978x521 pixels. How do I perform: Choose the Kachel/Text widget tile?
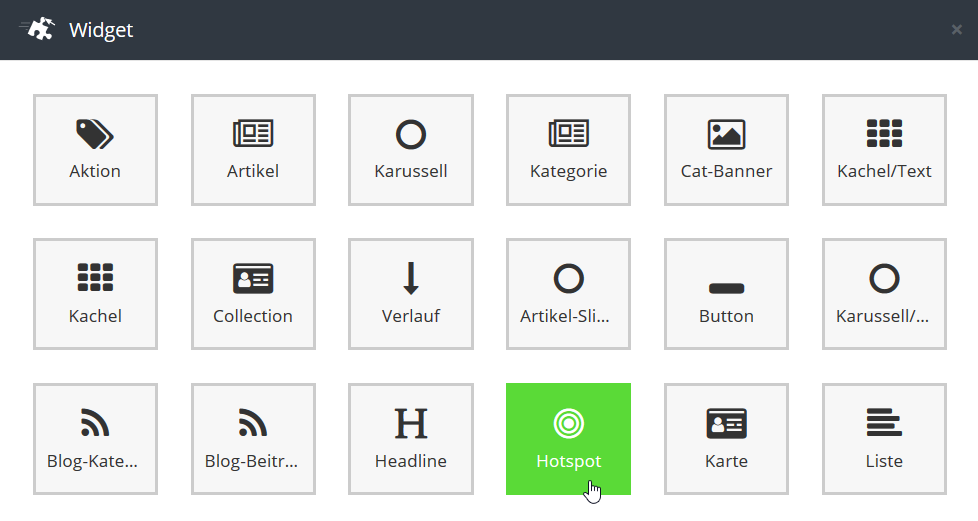tap(884, 150)
